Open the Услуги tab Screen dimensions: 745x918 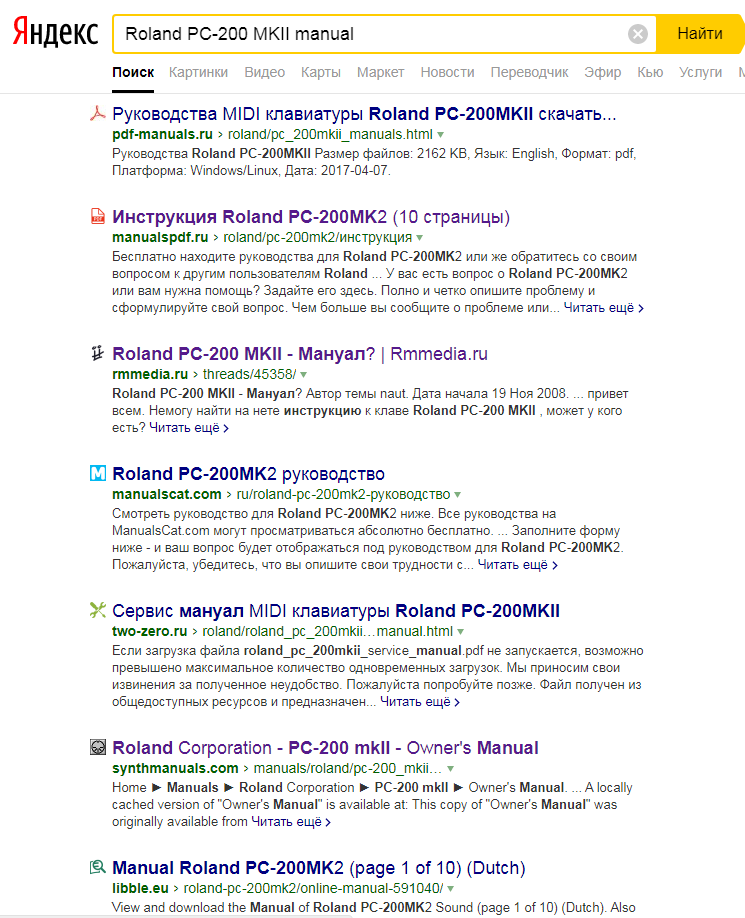click(701, 73)
